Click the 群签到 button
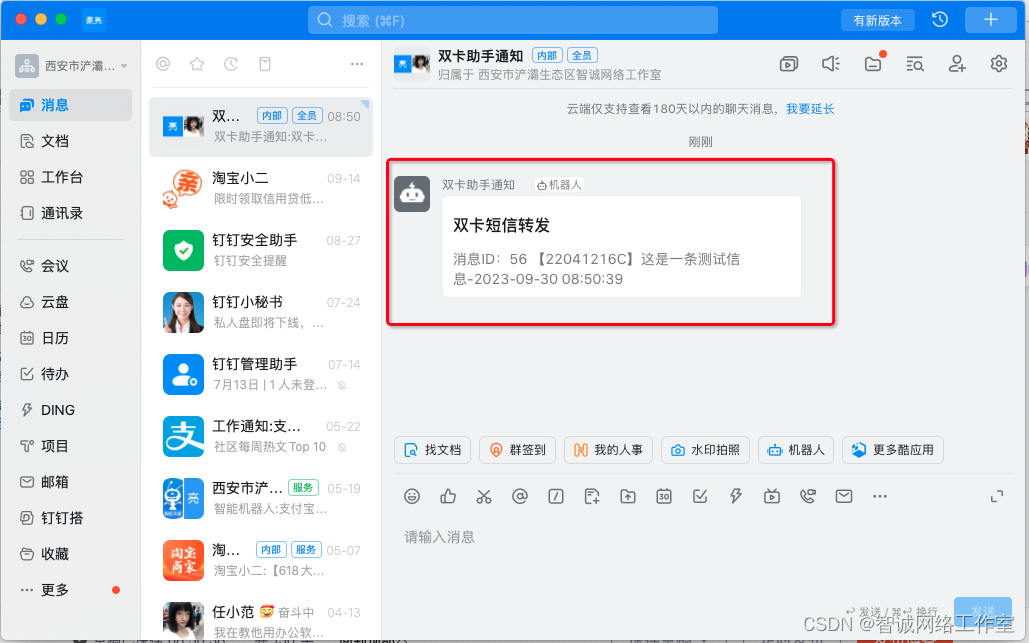The height and width of the screenshot is (643, 1029). point(518,450)
